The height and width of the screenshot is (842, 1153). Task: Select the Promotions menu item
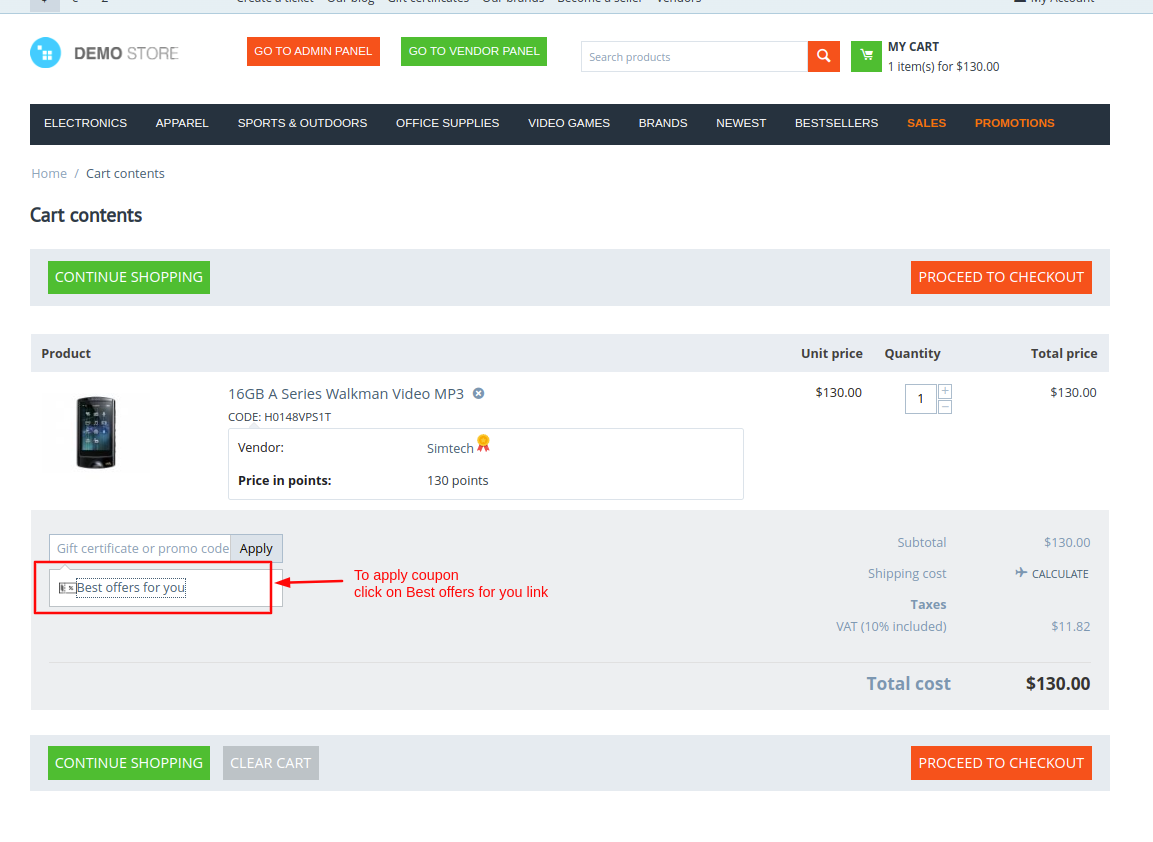pos(1014,123)
